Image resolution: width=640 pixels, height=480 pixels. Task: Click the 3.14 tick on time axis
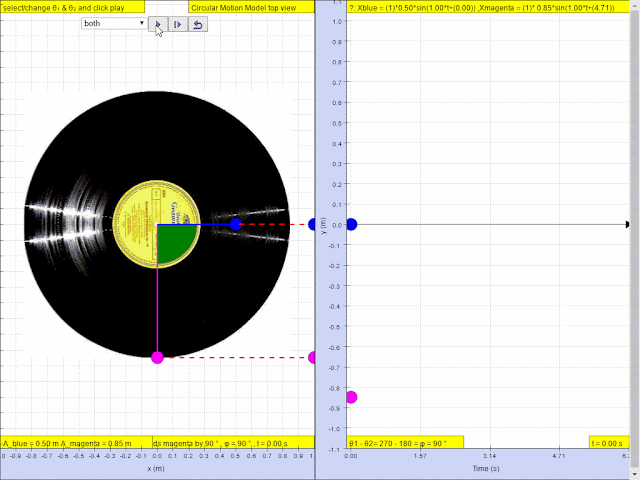(x=489, y=456)
